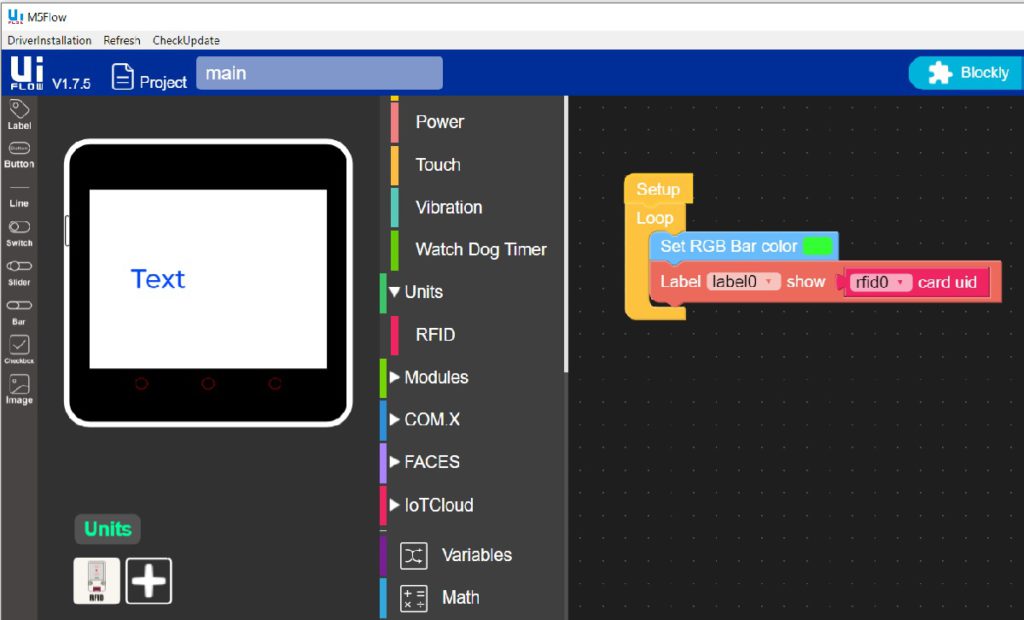This screenshot has width=1024, height=620.
Task: Select the Power block category
Action: point(440,122)
